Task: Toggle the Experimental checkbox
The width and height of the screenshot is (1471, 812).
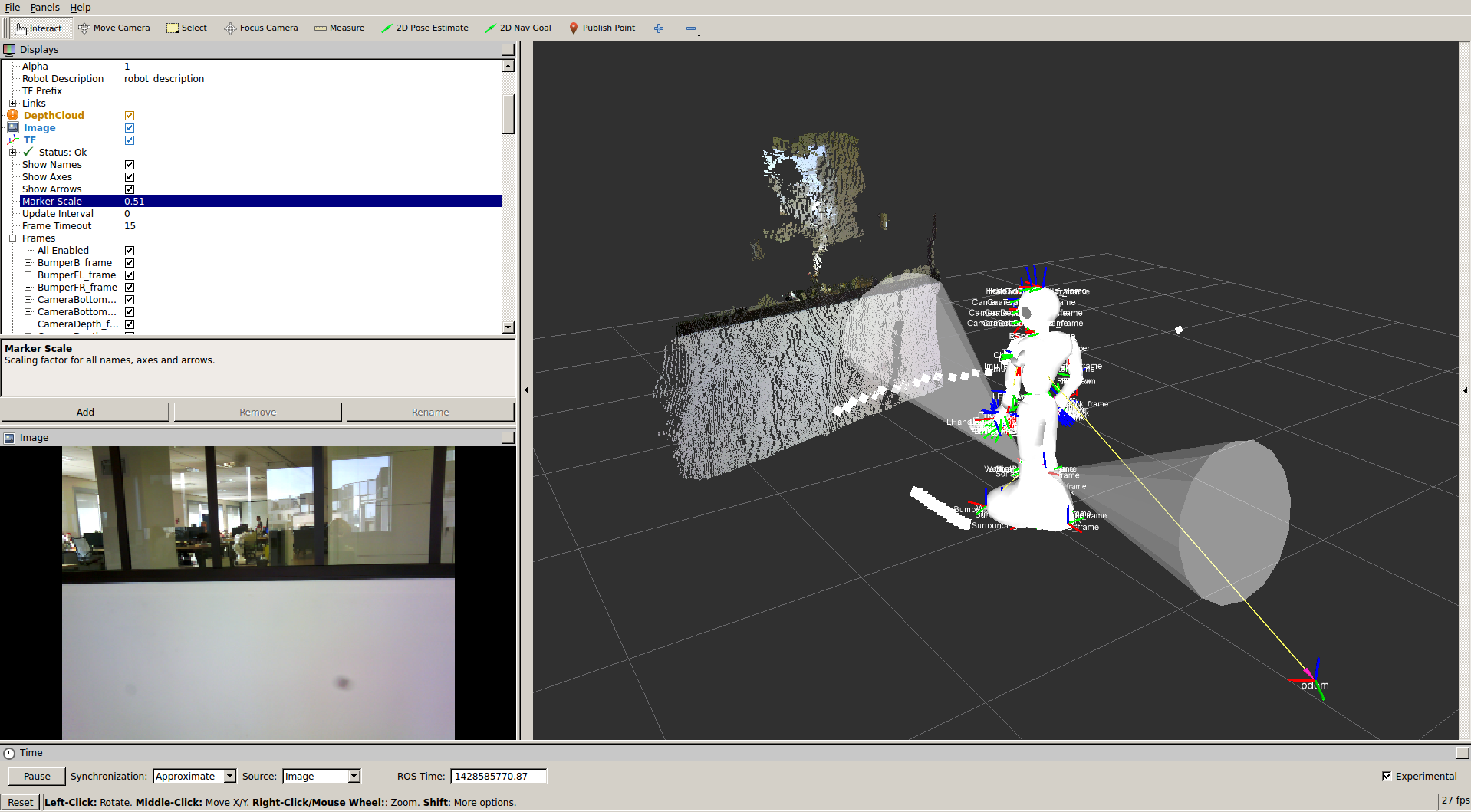Action: point(1387,776)
